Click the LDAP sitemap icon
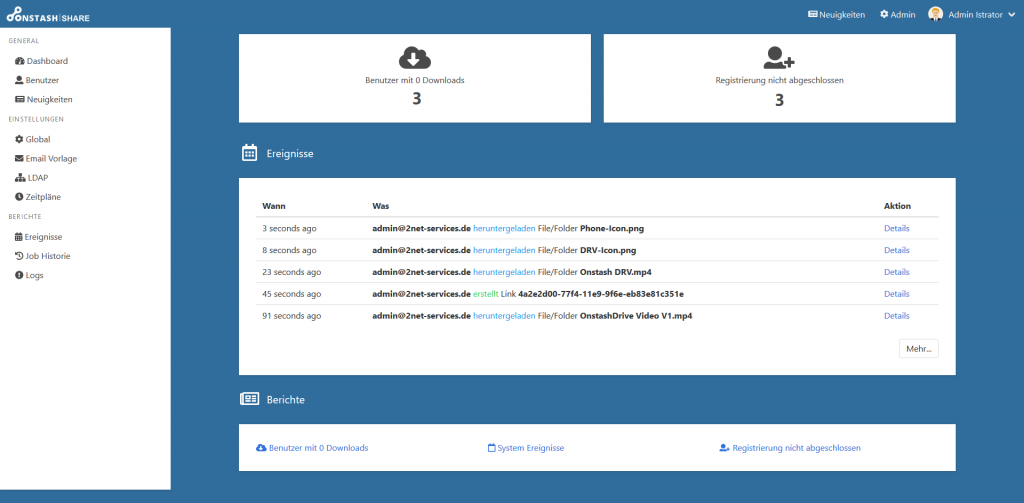This screenshot has width=1024, height=503. coord(20,178)
